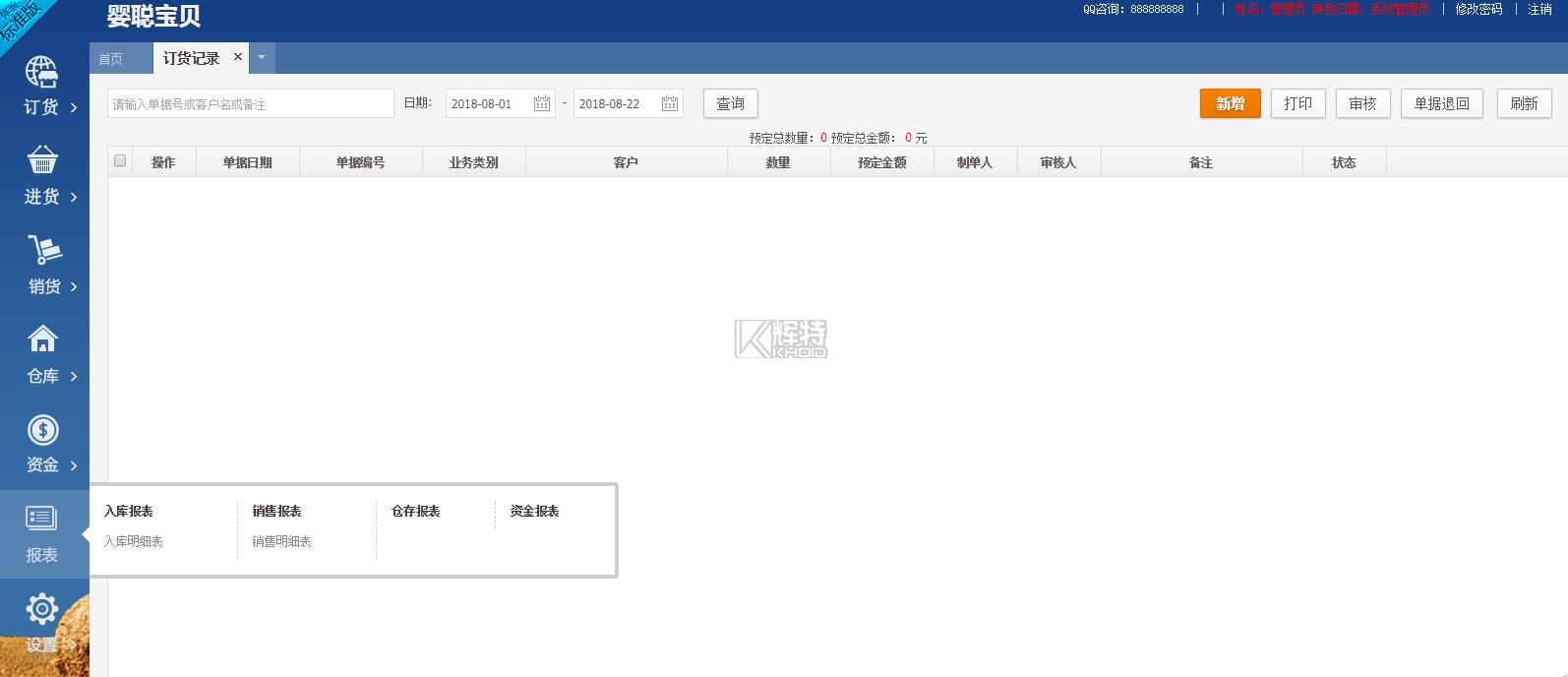Select 入库明细表 in the reports menu
The height and width of the screenshot is (677, 1568).
[134, 541]
